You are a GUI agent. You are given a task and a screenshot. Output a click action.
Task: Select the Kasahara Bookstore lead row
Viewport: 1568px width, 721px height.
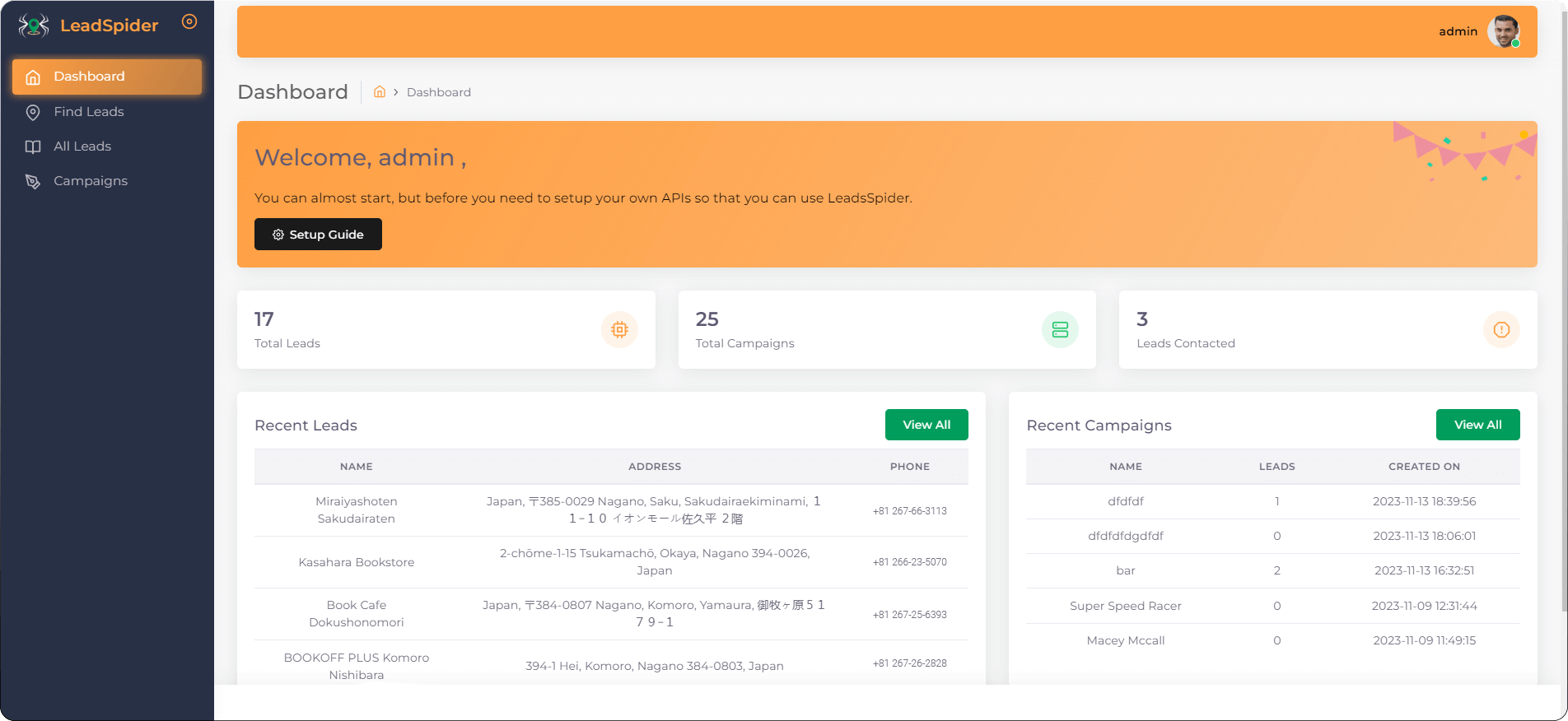(x=357, y=562)
